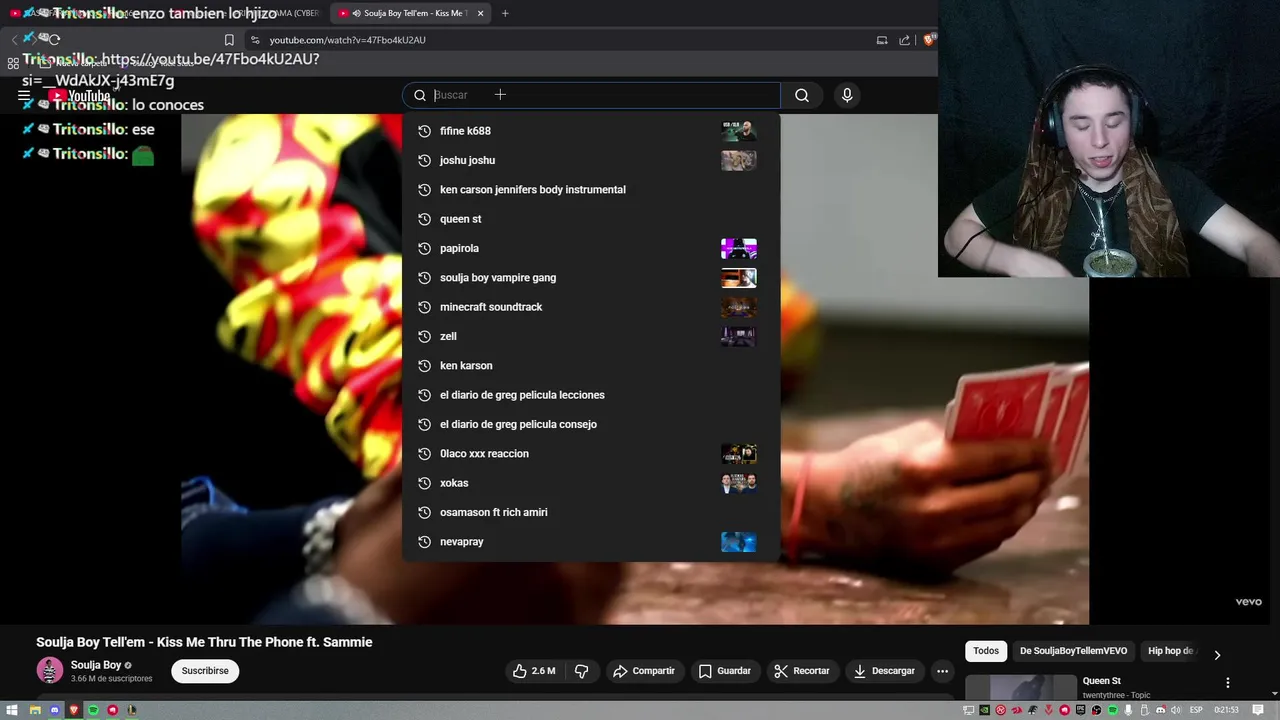The image size is (1280, 720).
Task: Click the plus icon in search box
Action: pyautogui.click(x=500, y=95)
